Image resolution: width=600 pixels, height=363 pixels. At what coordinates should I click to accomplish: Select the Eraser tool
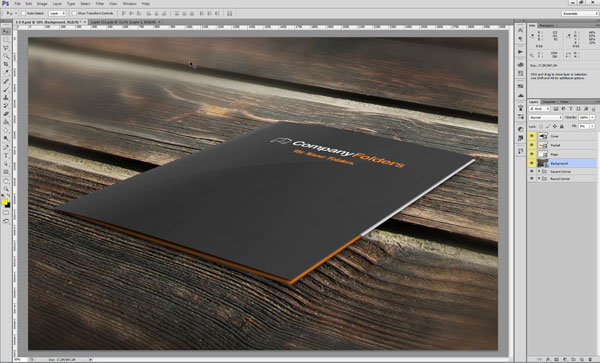[6, 113]
